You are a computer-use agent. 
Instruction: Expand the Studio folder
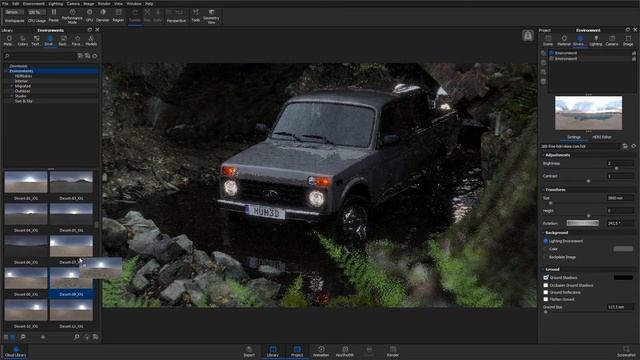pos(11,96)
